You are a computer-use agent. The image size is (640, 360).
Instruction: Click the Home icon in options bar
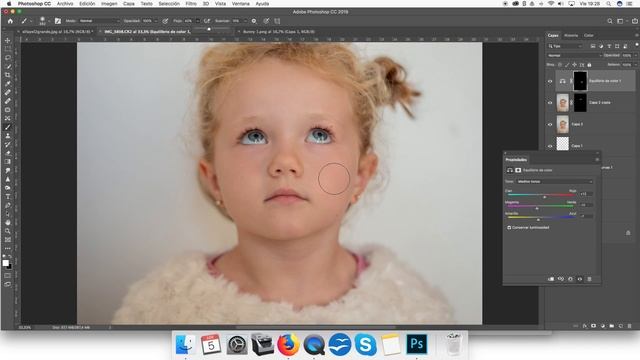point(10,21)
